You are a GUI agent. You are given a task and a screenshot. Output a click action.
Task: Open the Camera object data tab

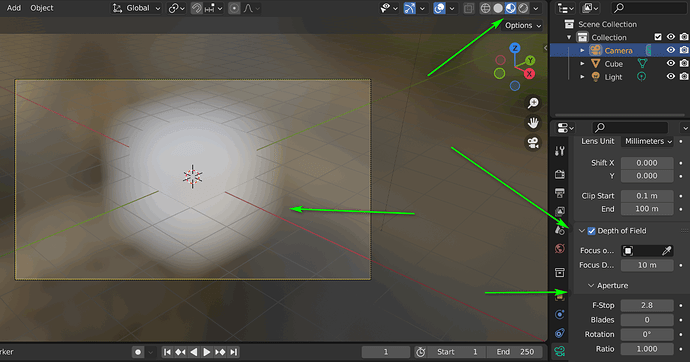click(x=560, y=351)
